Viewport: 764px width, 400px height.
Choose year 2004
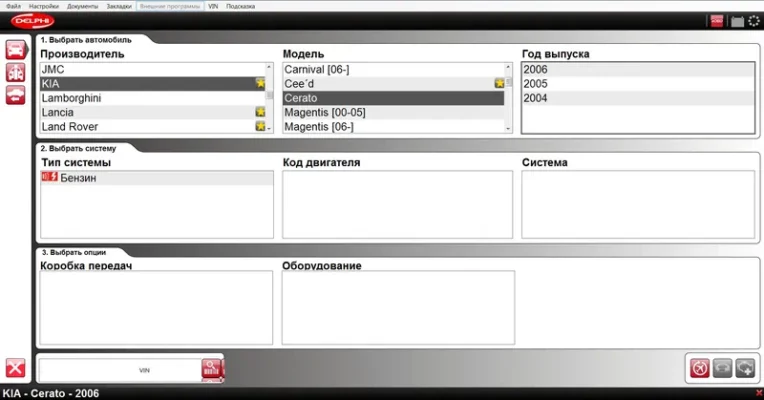(638, 98)
